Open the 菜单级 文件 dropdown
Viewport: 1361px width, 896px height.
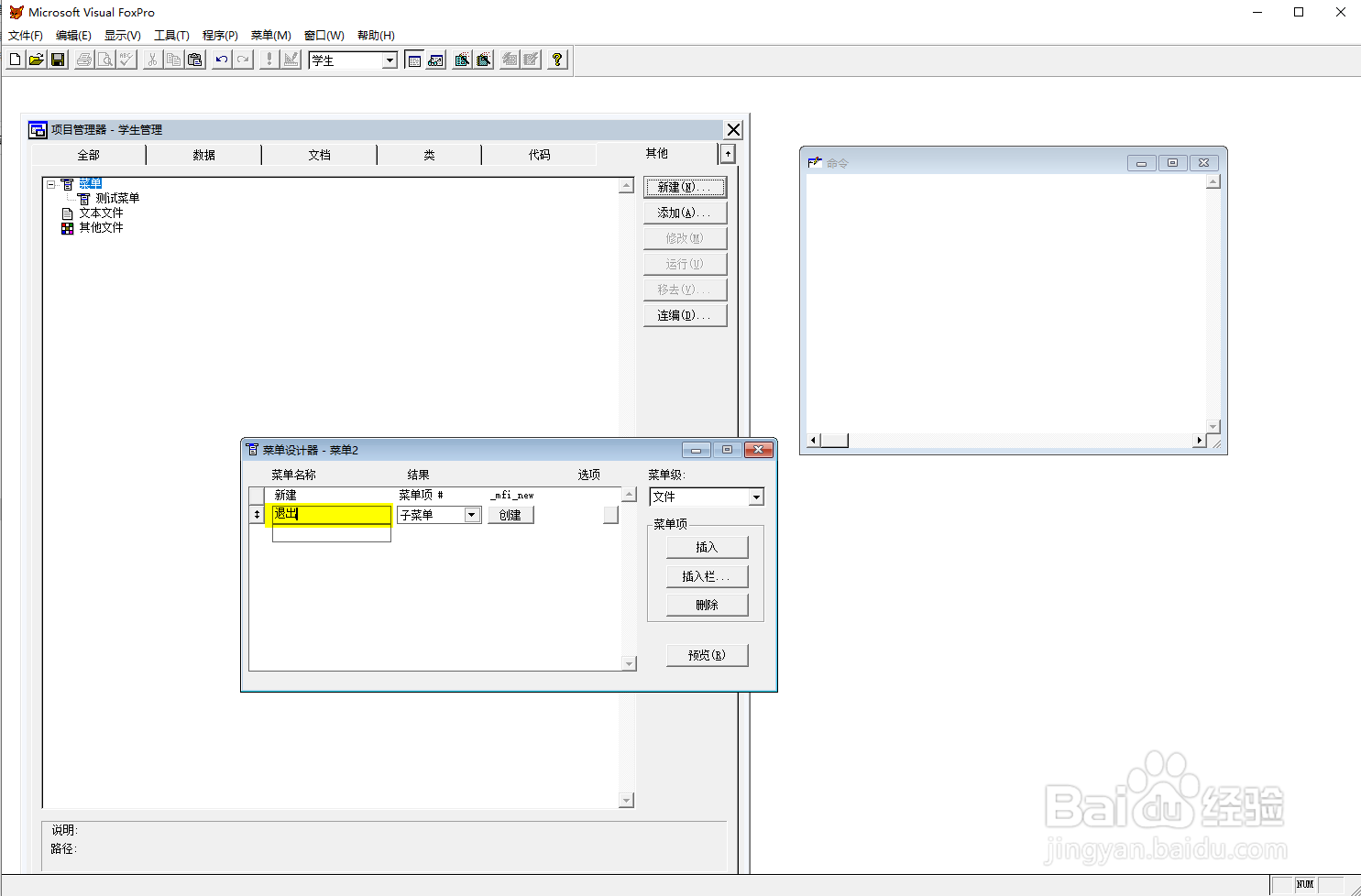pos(756,497)
